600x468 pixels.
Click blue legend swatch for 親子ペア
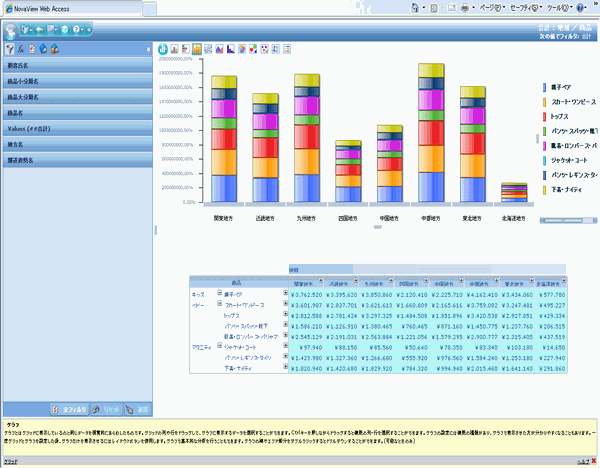(545, 87)
